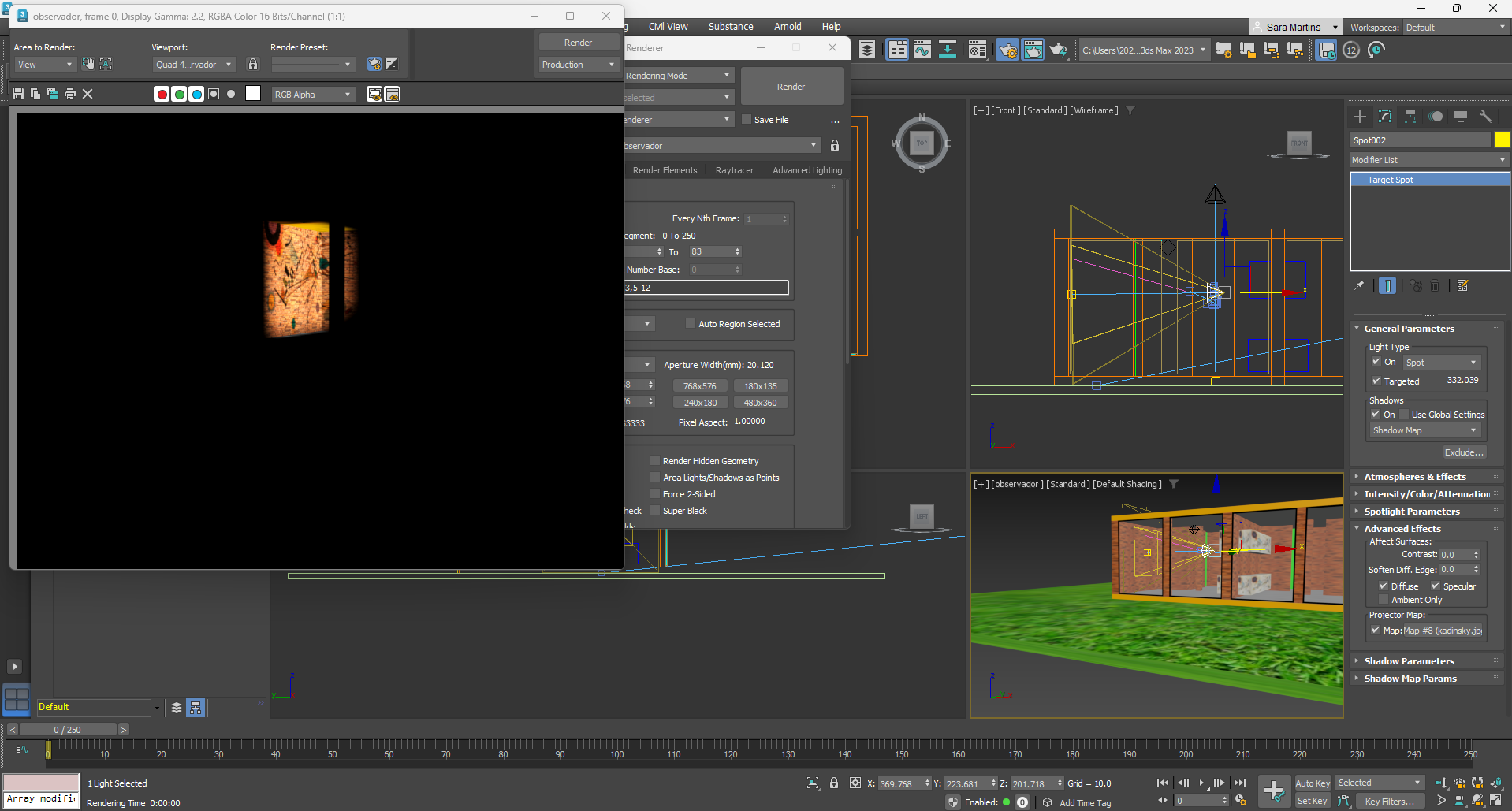
Task: Save the rendered image with the disk icon
Action: (18, 94)
